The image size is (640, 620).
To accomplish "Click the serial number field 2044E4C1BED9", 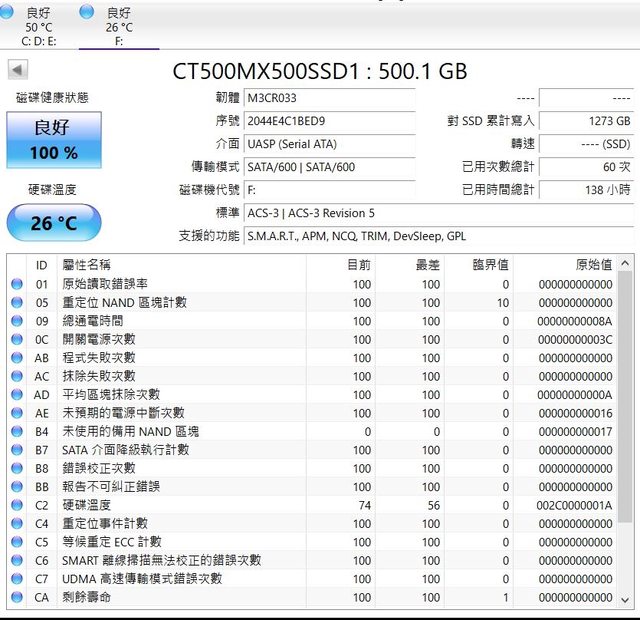I will point(328,121).
